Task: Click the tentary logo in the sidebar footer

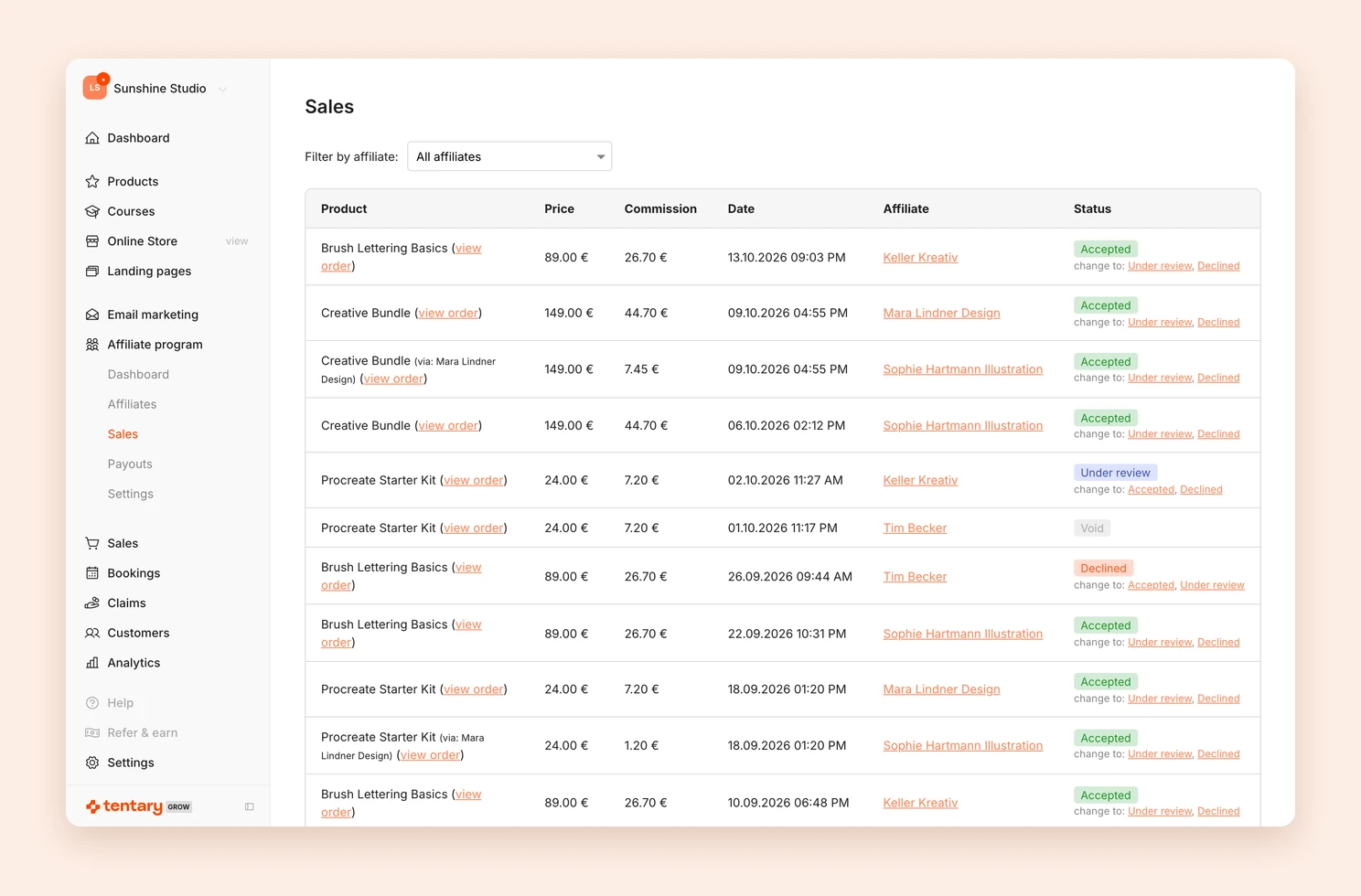Action: coord(124,806)
